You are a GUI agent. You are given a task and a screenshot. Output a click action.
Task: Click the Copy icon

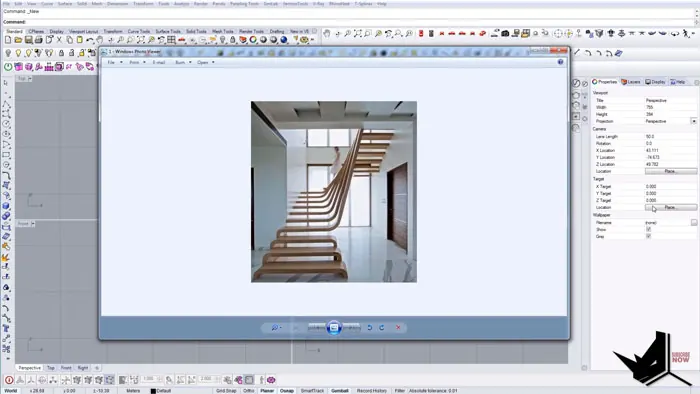point(69,40)
